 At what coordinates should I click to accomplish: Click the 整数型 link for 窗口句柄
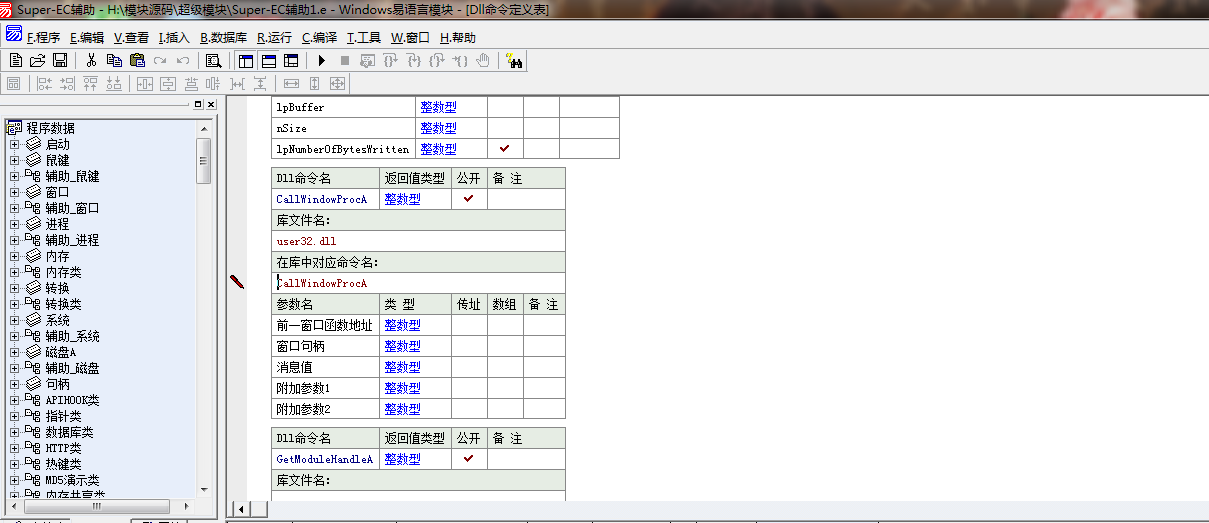click(402, 346)
